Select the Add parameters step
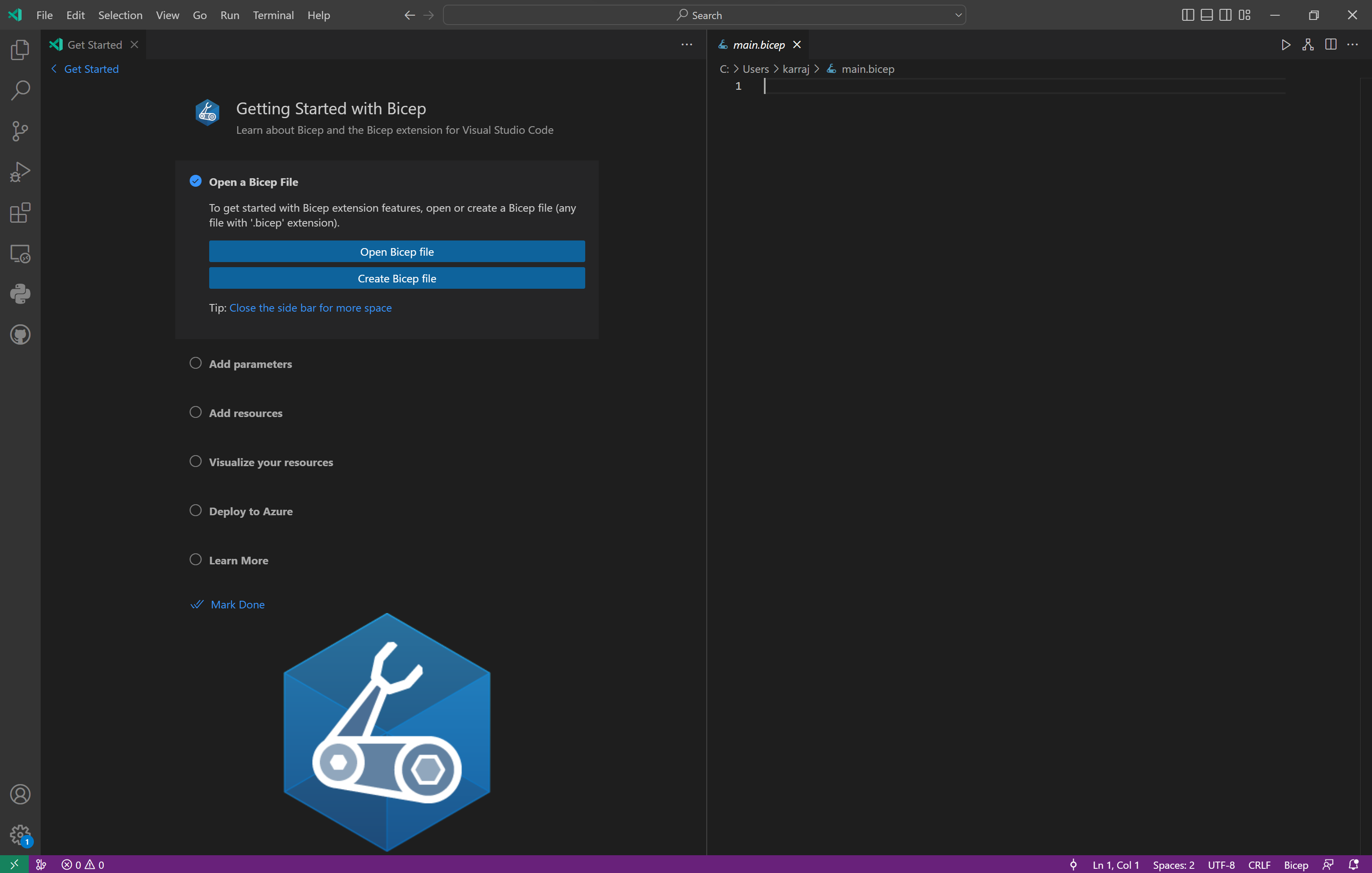Viewport: 1372px width, 873px height. point(251,364)
